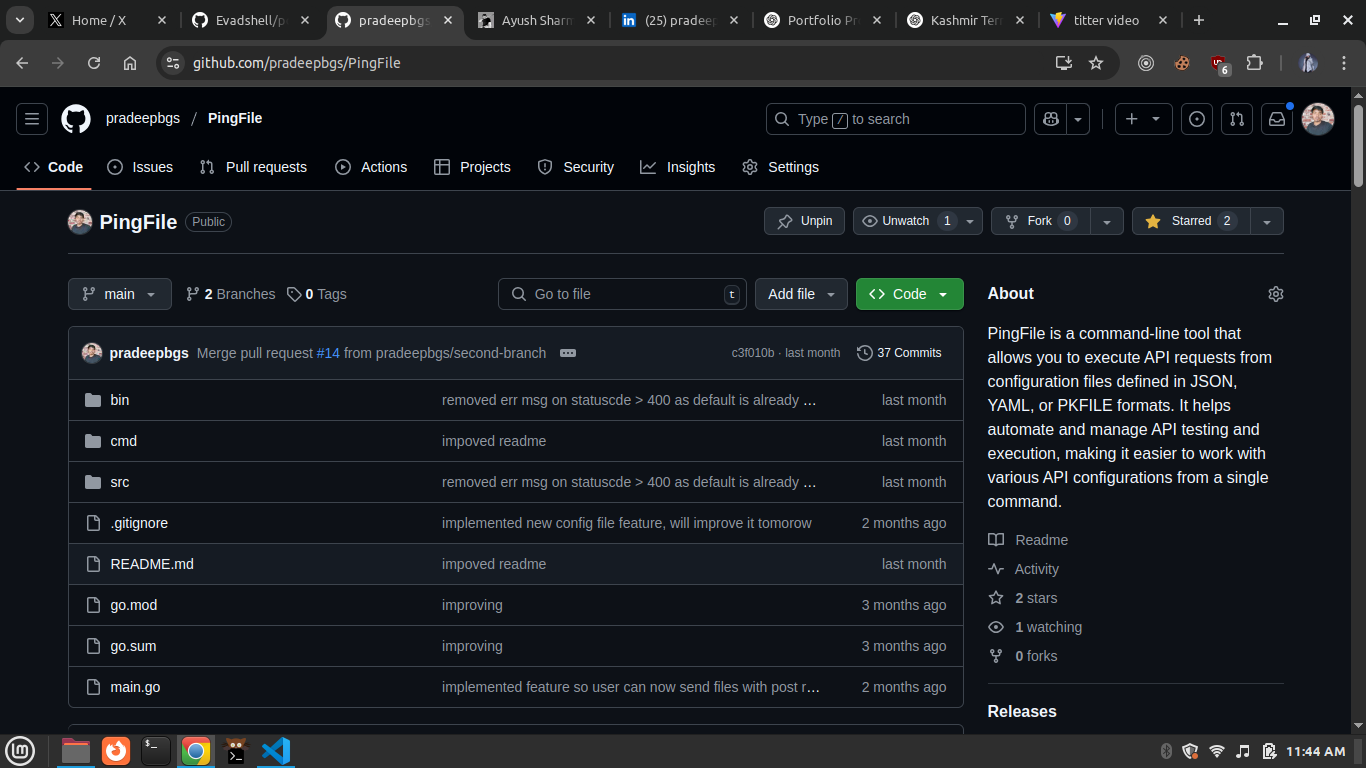Switch to the Actions tab
The image size is (1366, 768).
(371, 167)
